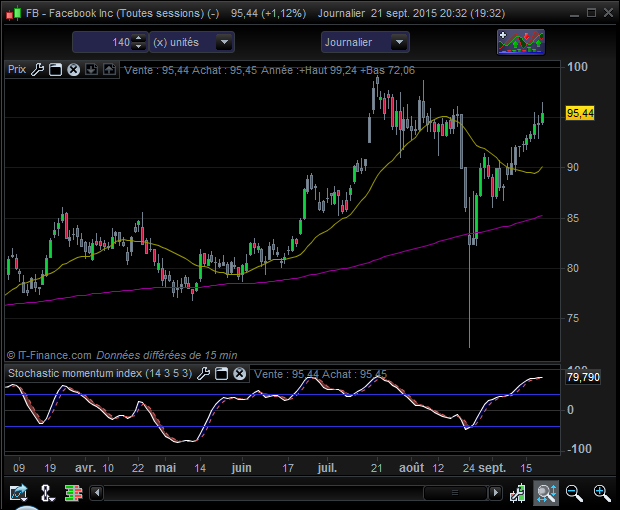Detach the Stochastic momentum index panel
The width and height of the screenshot is (620, 510).
point(222,373)
